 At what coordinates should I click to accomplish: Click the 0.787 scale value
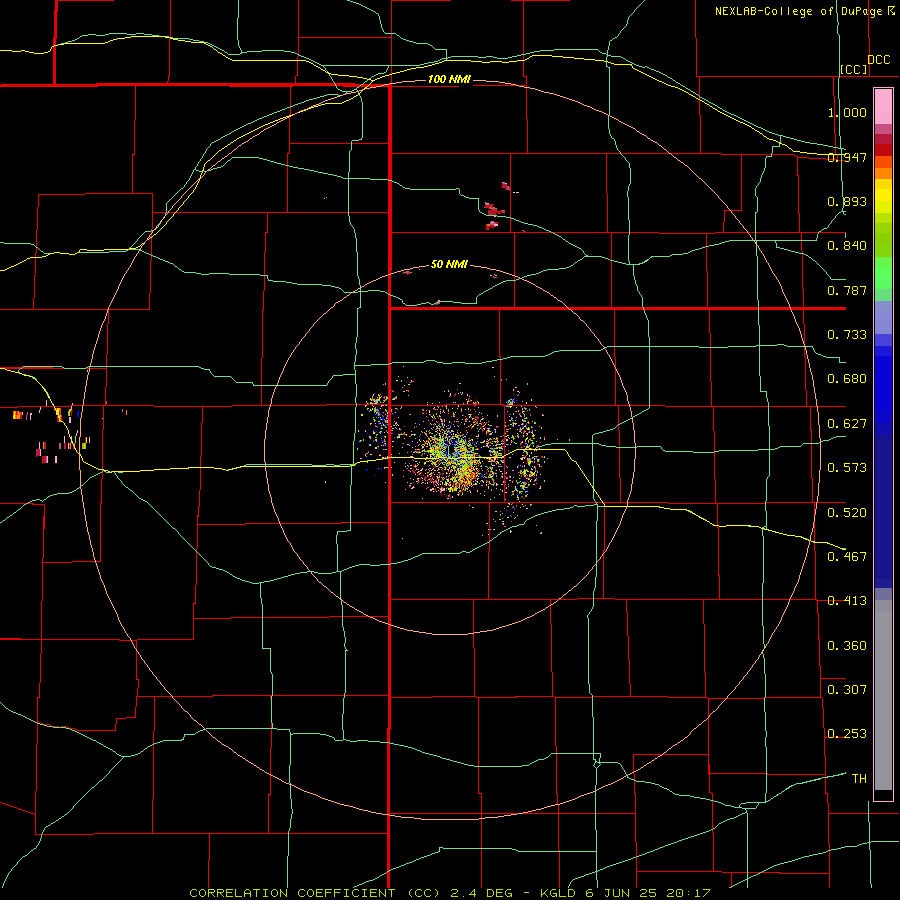tap(847, 290)
